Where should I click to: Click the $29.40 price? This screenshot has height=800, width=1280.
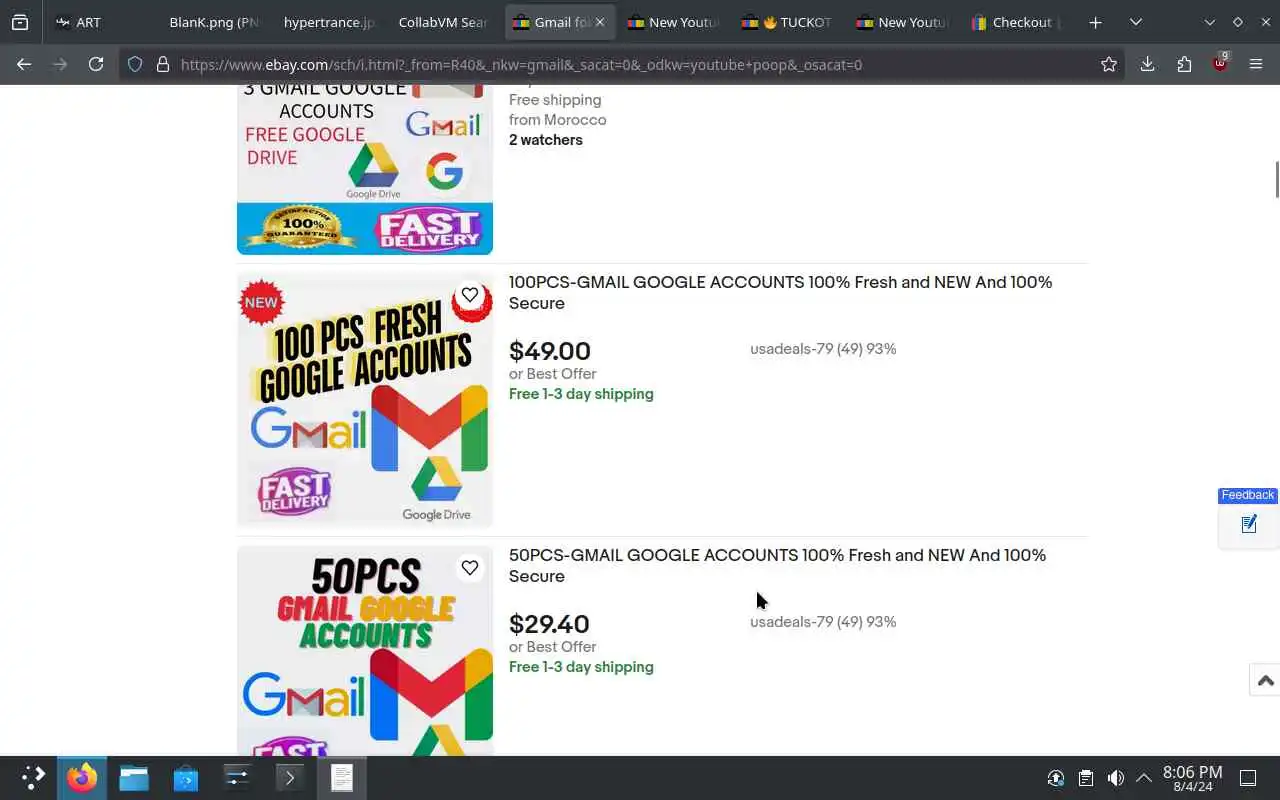(x=549, y=624)
